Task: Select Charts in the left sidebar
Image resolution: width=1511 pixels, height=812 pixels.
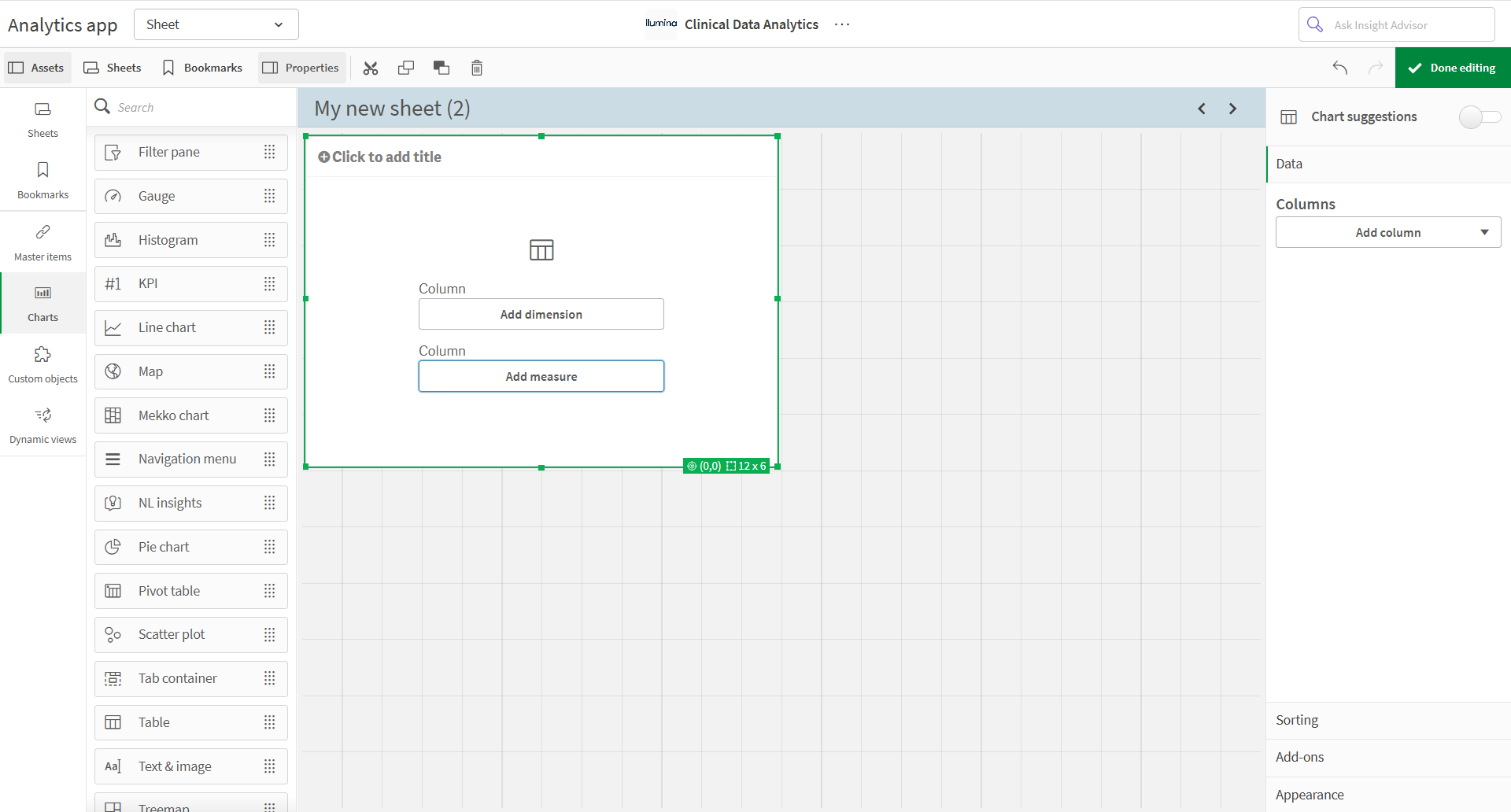Action: point(42,303)
